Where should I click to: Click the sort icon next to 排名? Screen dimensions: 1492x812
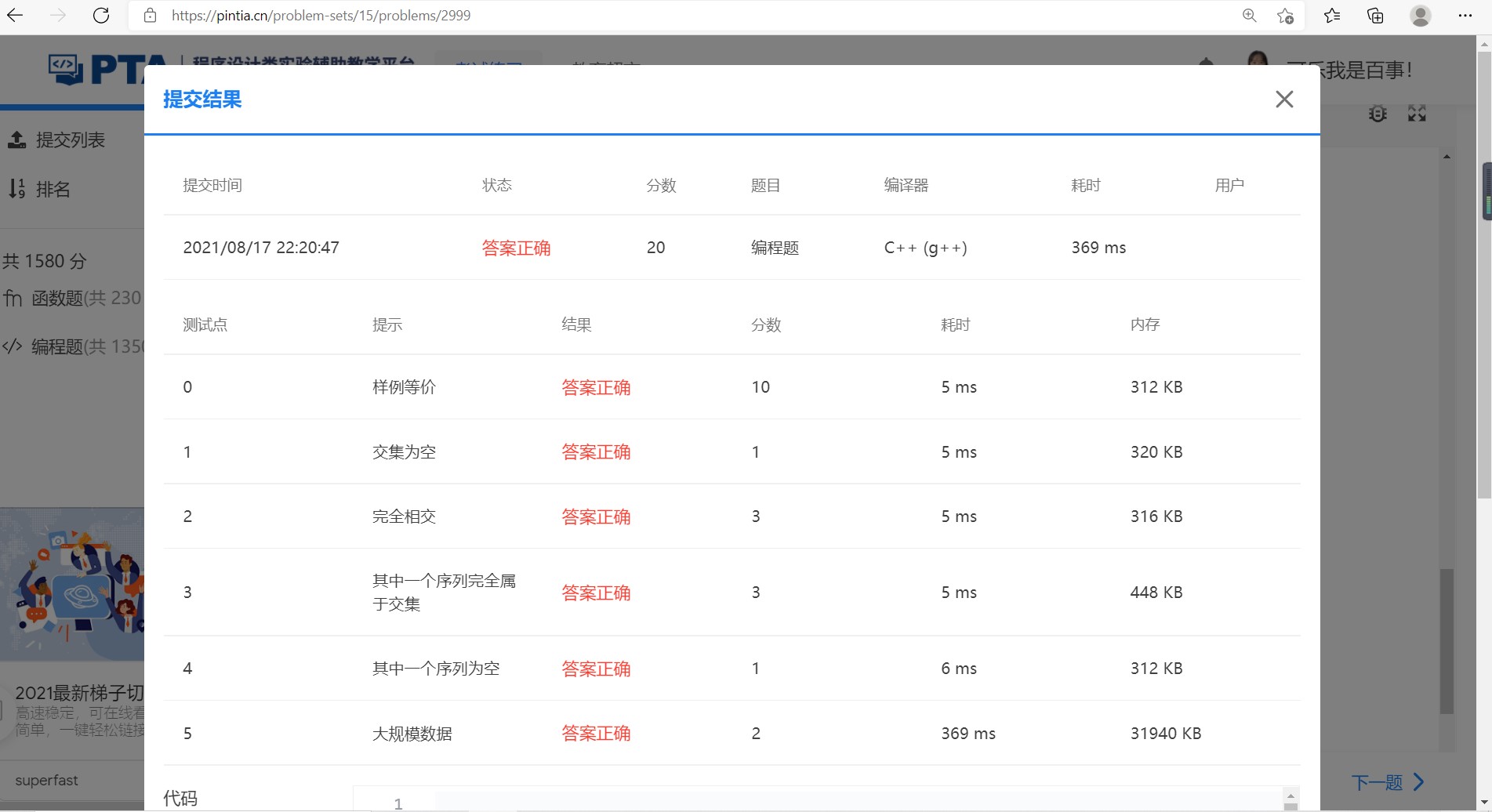[16, 189]
